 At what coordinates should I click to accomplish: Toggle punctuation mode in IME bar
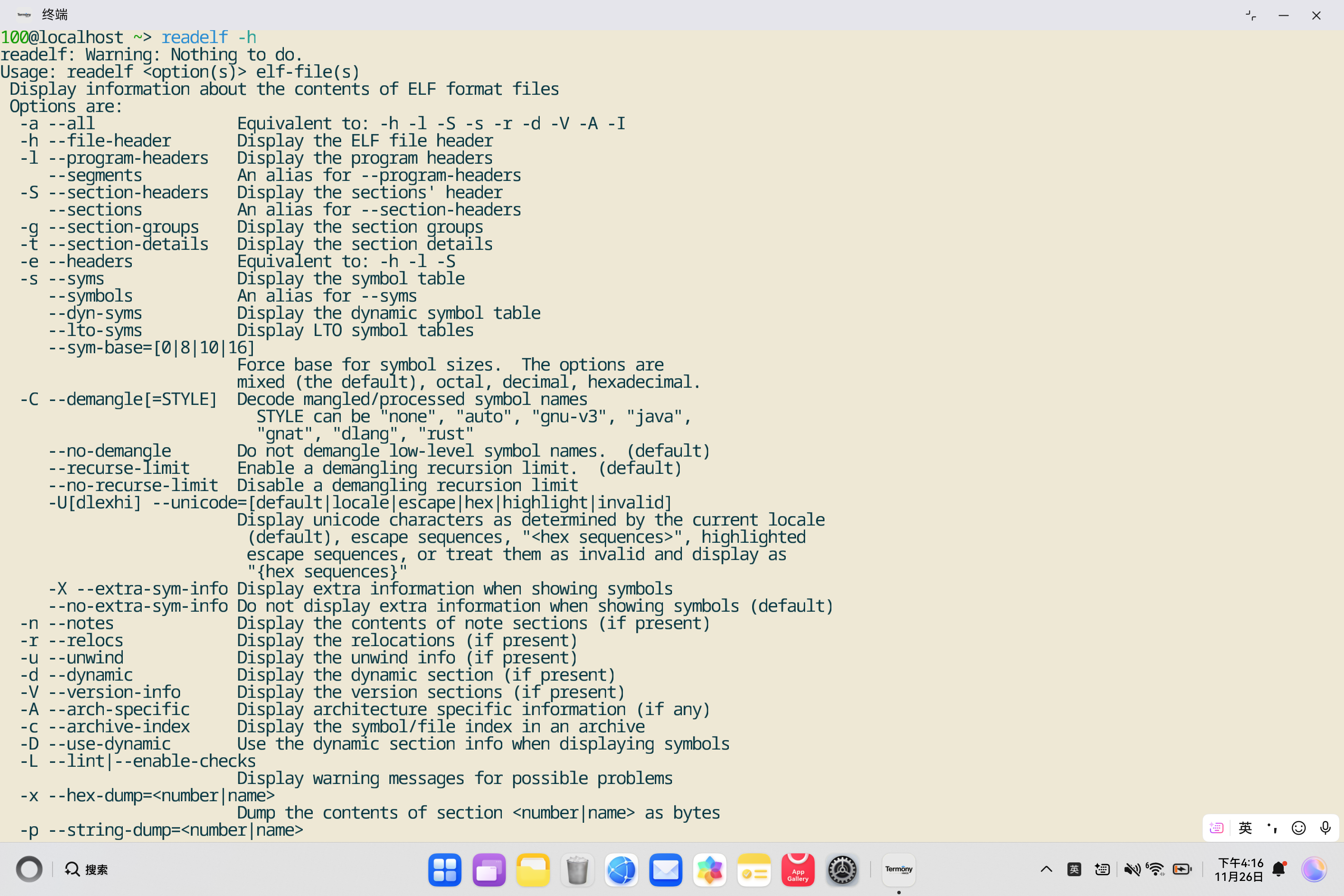[x=1272, y=828]
